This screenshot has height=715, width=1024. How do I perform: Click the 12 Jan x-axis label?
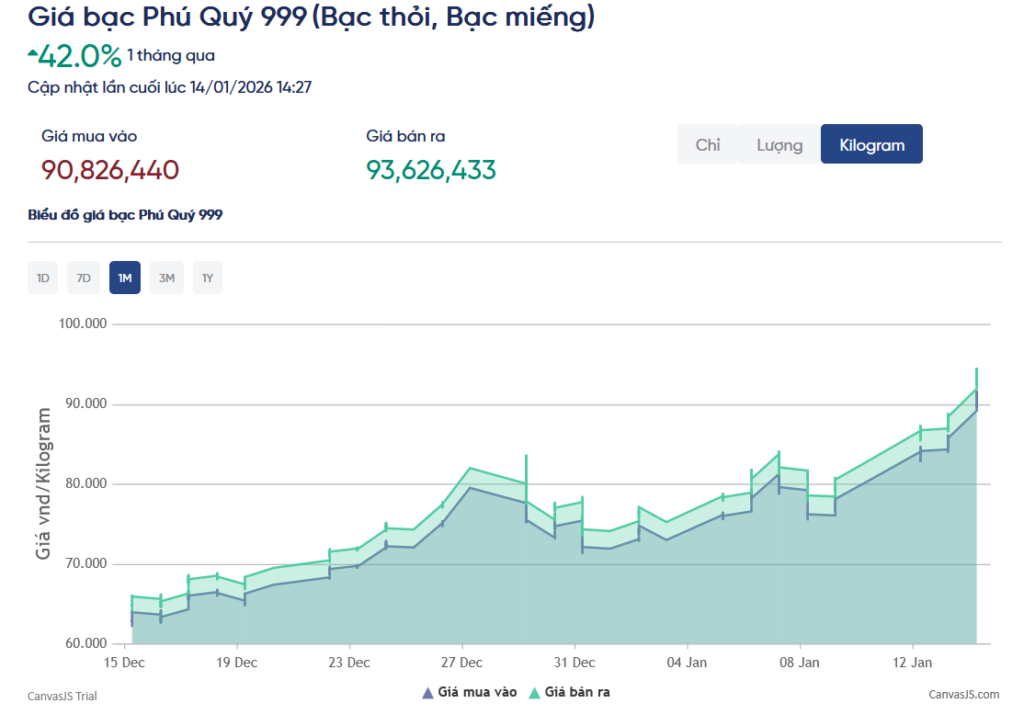pyautogui.click(x=912, y=662)
